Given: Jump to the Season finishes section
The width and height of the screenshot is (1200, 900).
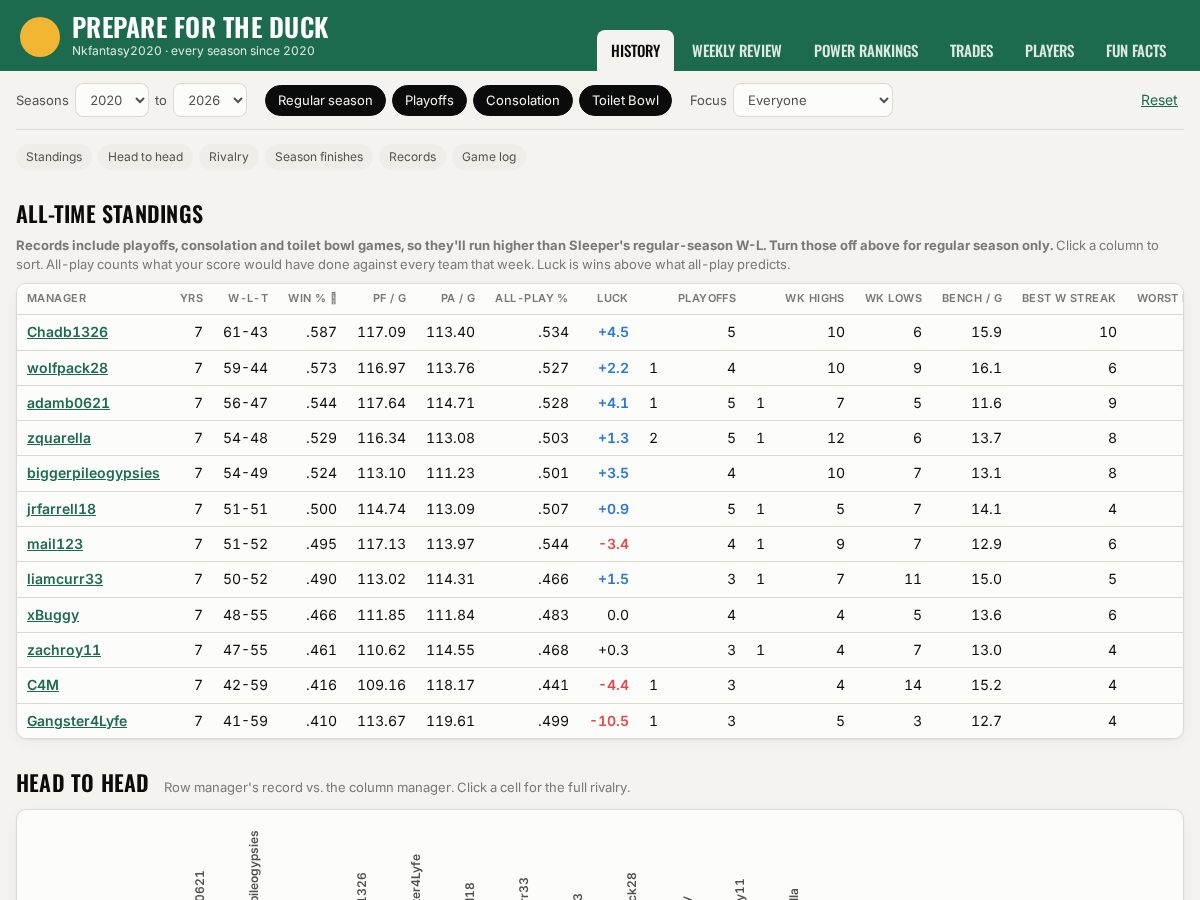Looking at the screenshot, I should click(319, 157).
